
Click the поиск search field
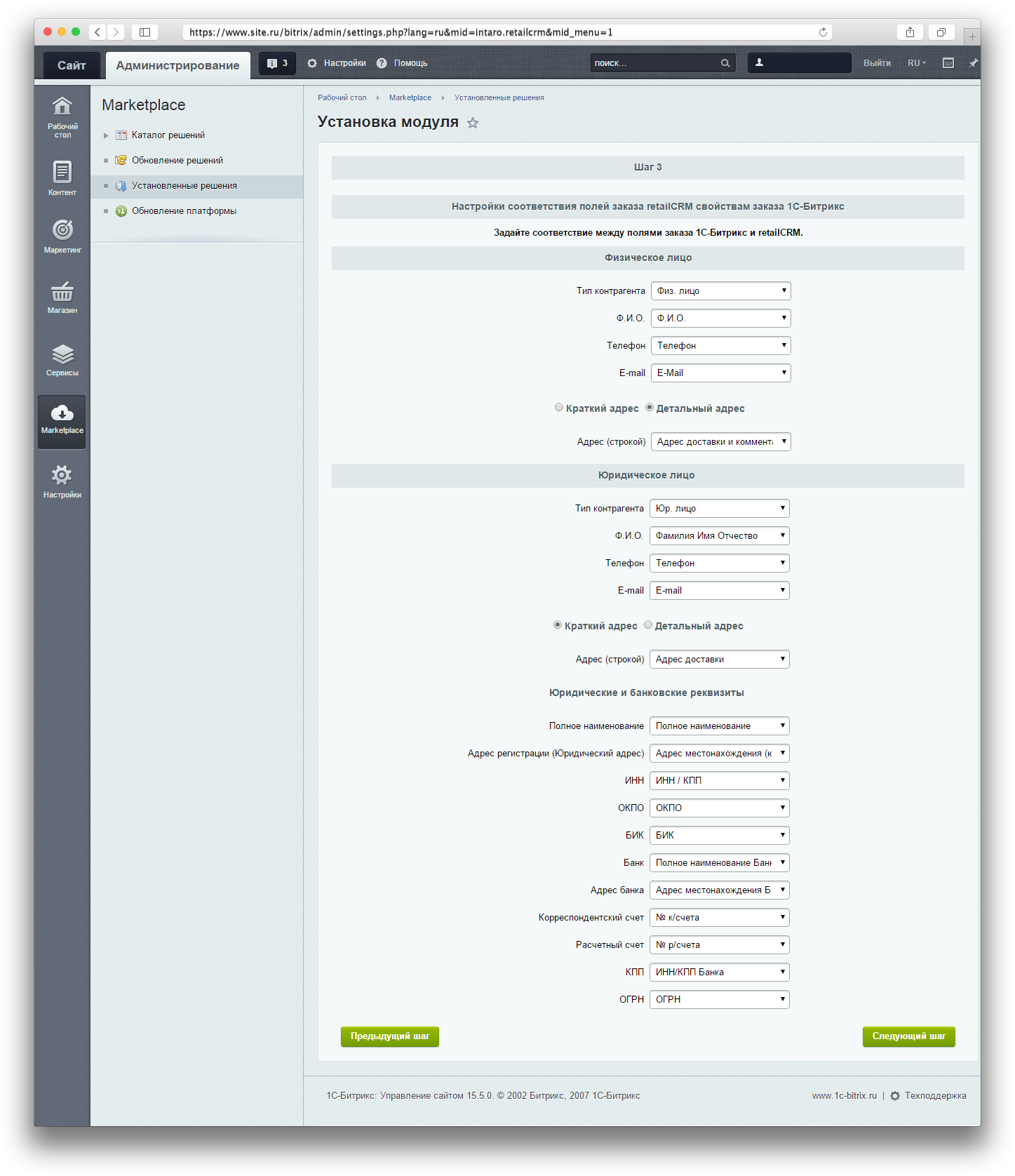tap(656, 63)
